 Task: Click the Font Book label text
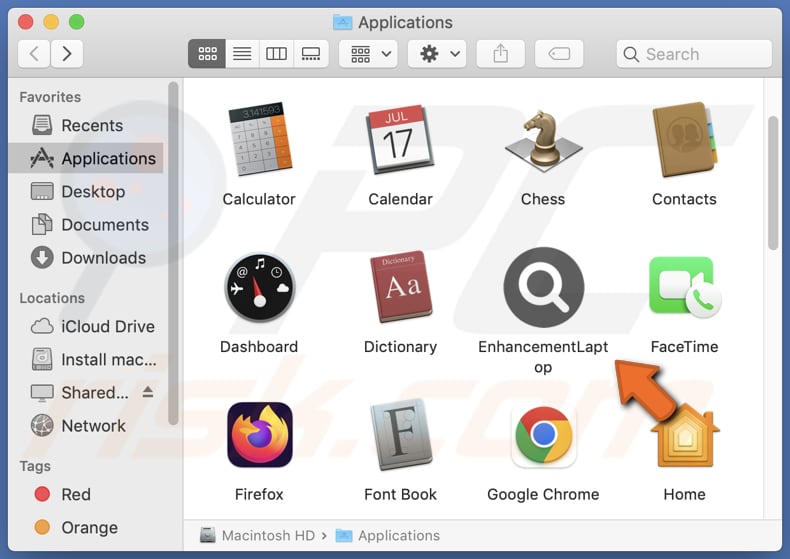tap(401, 495)
